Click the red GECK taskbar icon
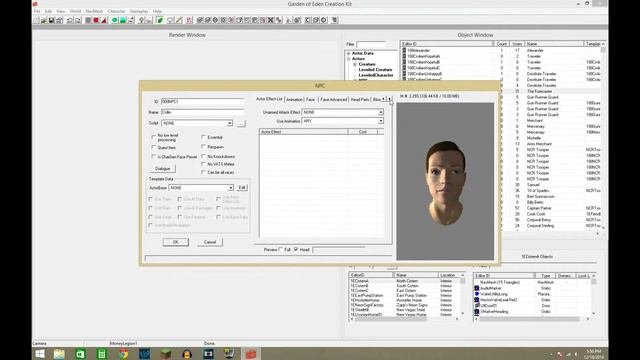 (x=251, y=354)
